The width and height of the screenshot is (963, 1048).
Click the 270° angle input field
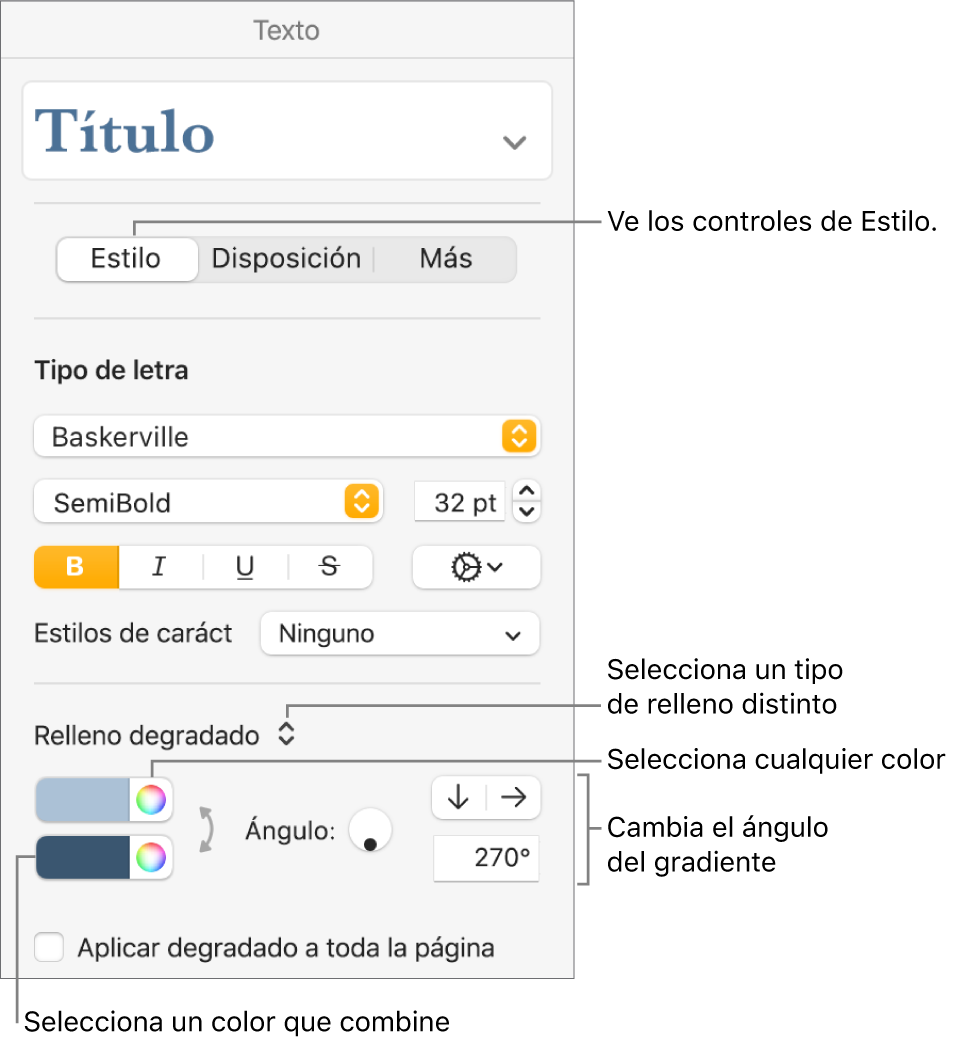coord(486,859)
